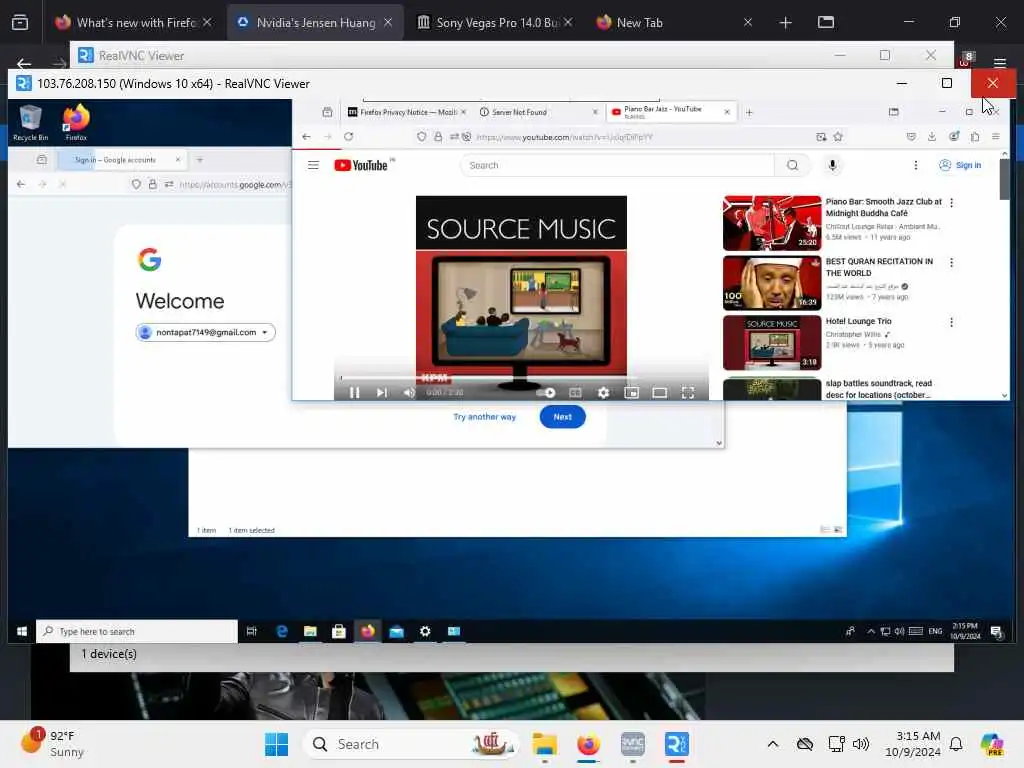The image size is (1024, 768).
Task: Open Hotel Lounge Trio suggested video
Action: (772, 343)
